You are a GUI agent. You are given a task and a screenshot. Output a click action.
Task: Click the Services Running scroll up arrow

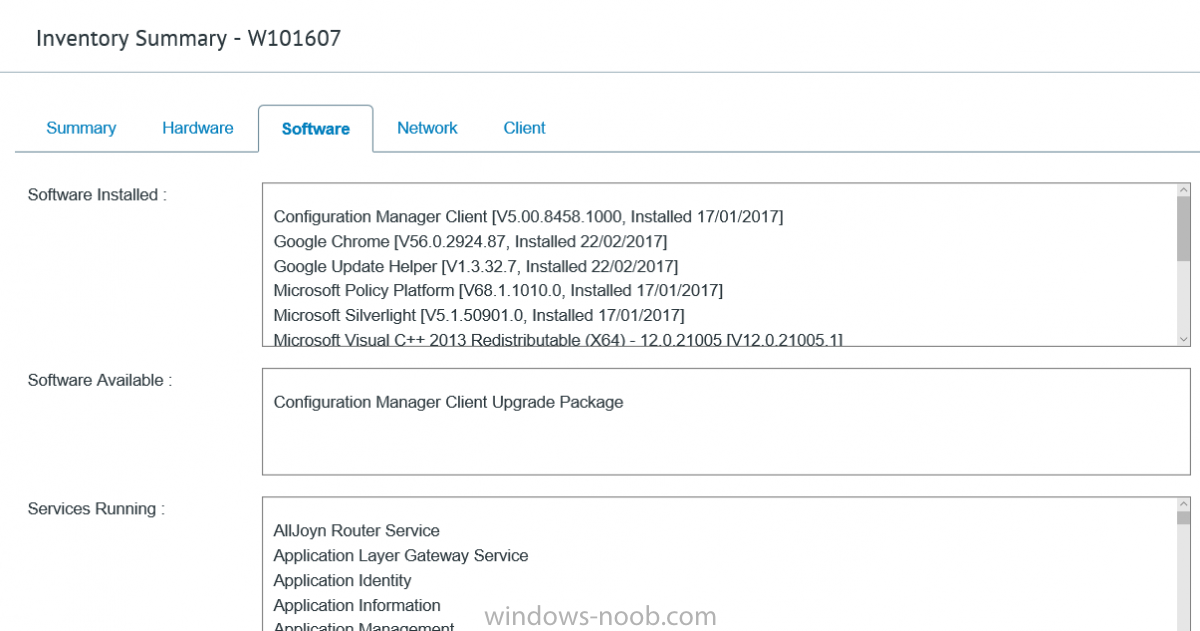pos(1184,504)
